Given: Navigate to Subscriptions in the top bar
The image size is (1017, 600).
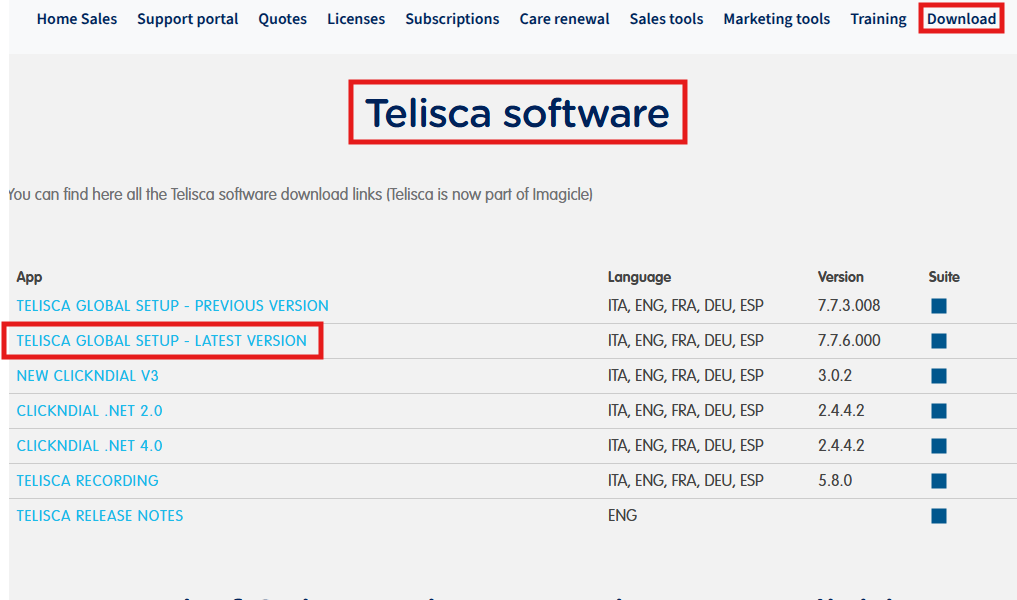Looking at the screenshot, I should point(452,19).
